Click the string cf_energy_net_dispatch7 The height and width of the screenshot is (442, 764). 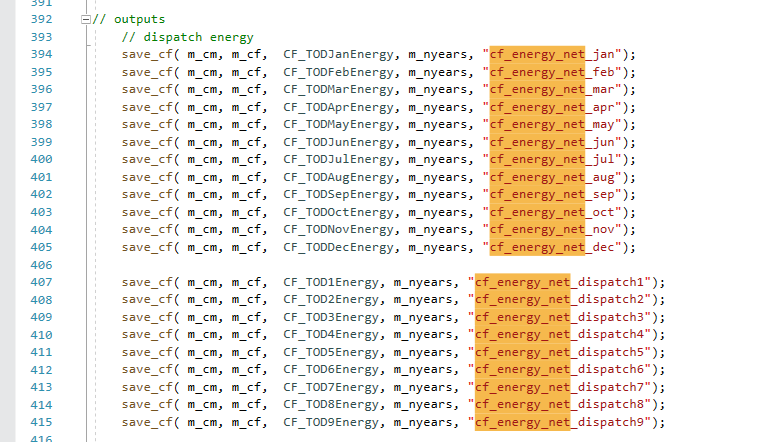tap(559, 387)
